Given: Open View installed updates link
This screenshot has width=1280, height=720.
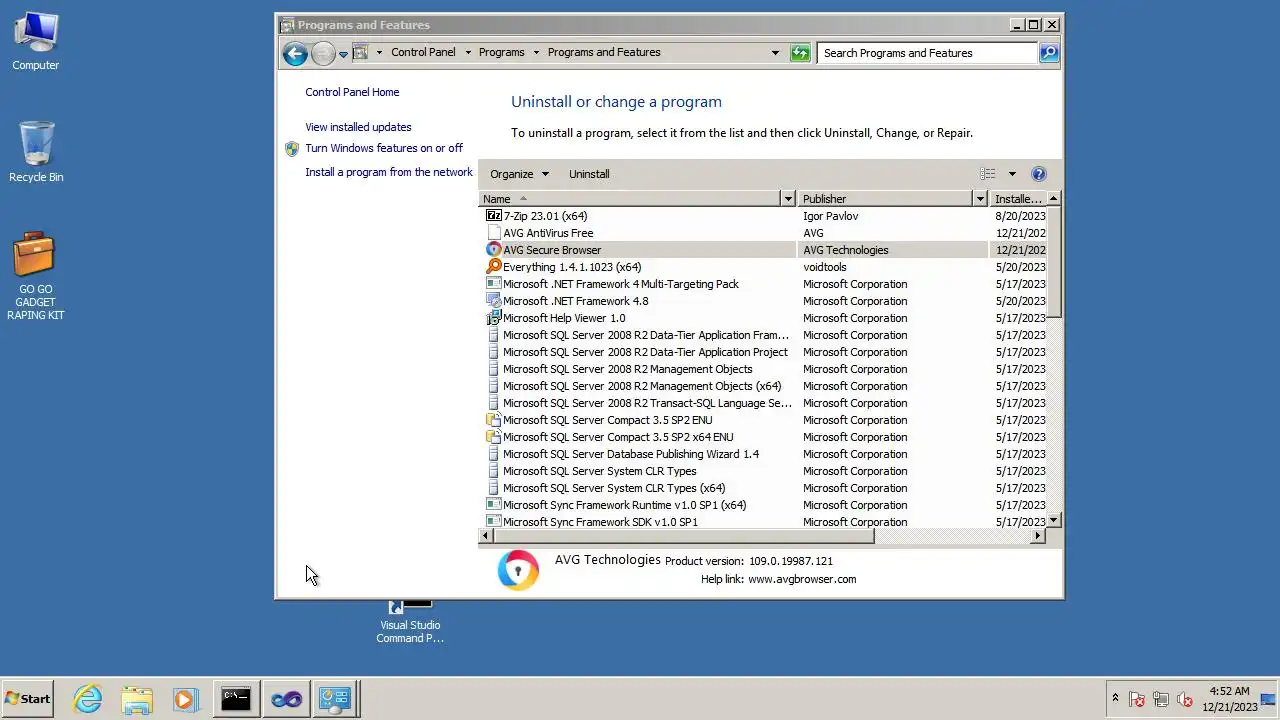Looking at the screenshot, I should pyautogui.click(x=358, y=127).
